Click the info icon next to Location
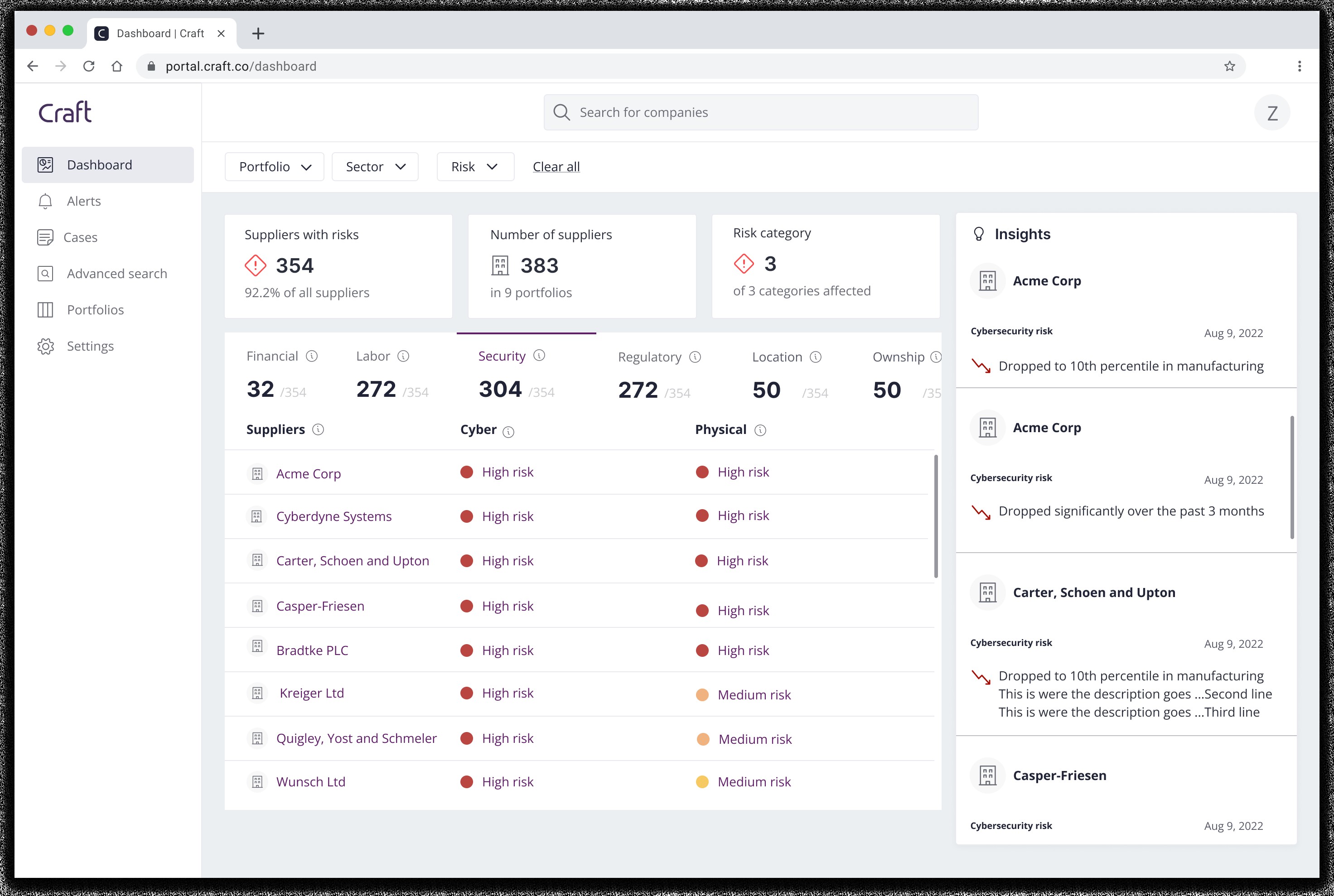The height and width of the screenshot is (896, 1334). point(816,357)
